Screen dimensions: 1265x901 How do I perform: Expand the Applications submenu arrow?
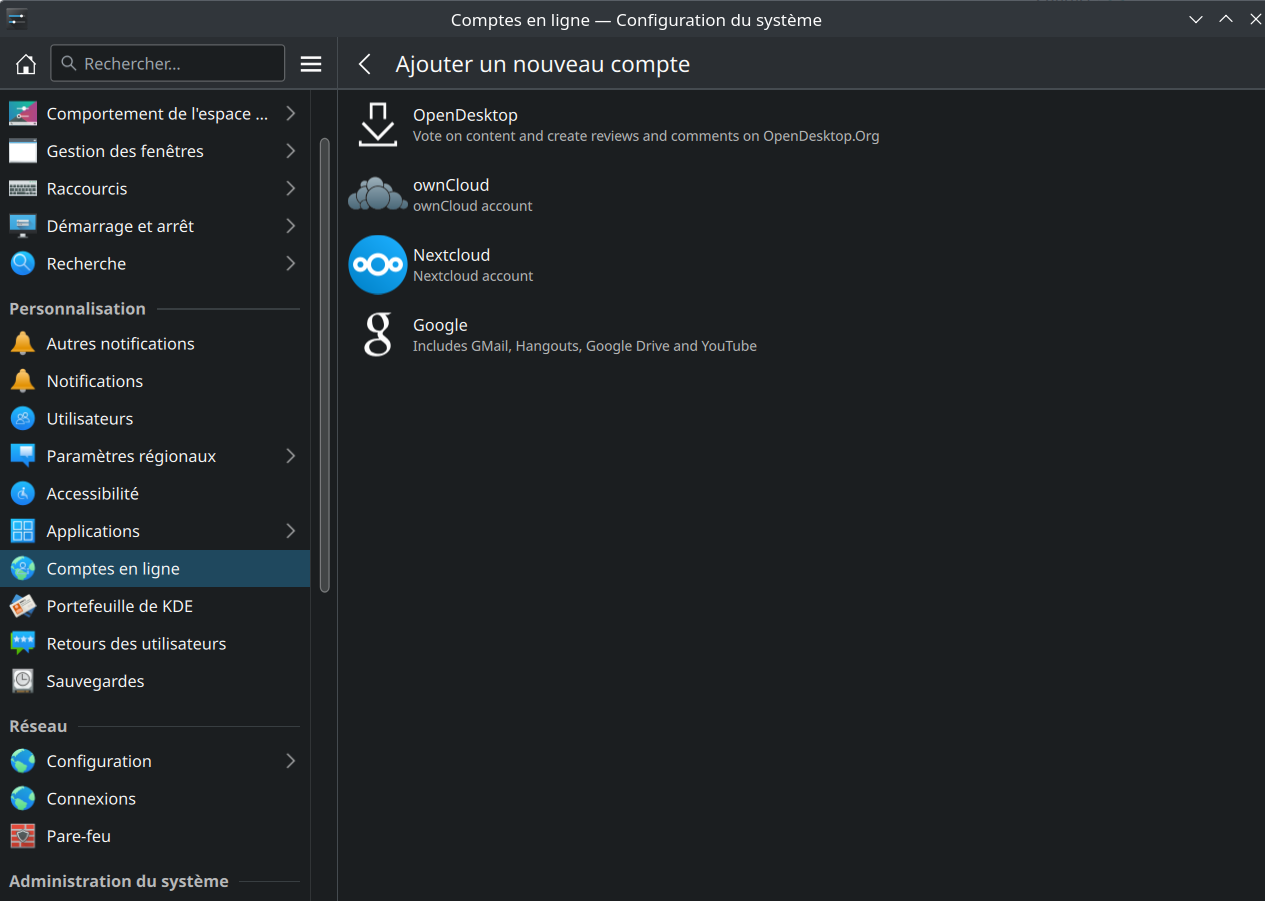coord(290,531)
